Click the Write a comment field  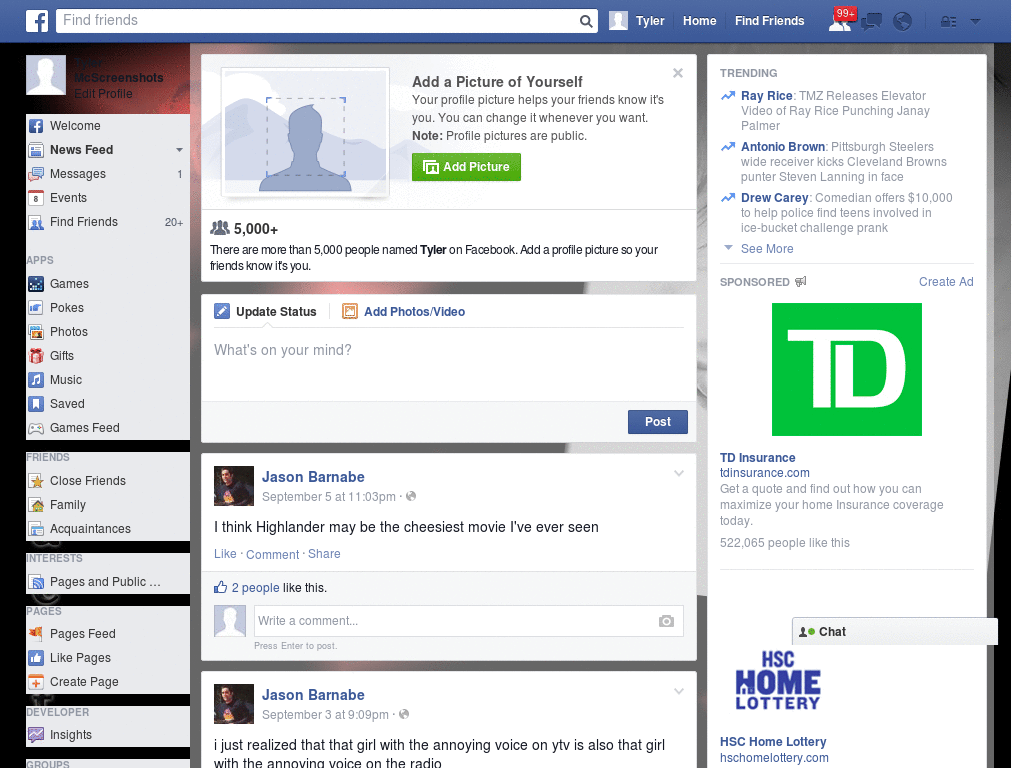pos(468,621)
